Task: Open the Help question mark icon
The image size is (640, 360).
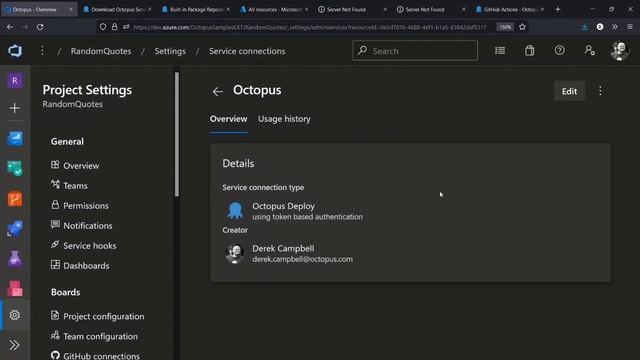Action: [559, 51]
